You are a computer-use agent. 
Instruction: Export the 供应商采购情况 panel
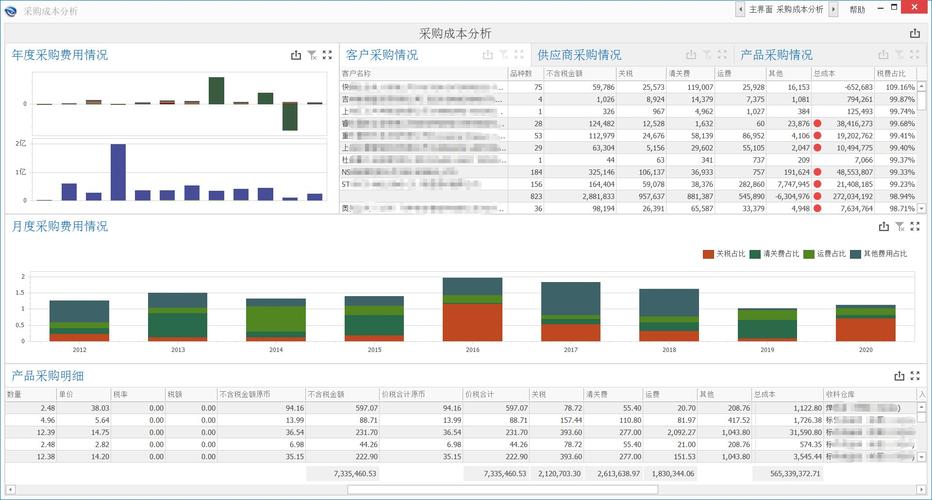[x=691, y=55]
